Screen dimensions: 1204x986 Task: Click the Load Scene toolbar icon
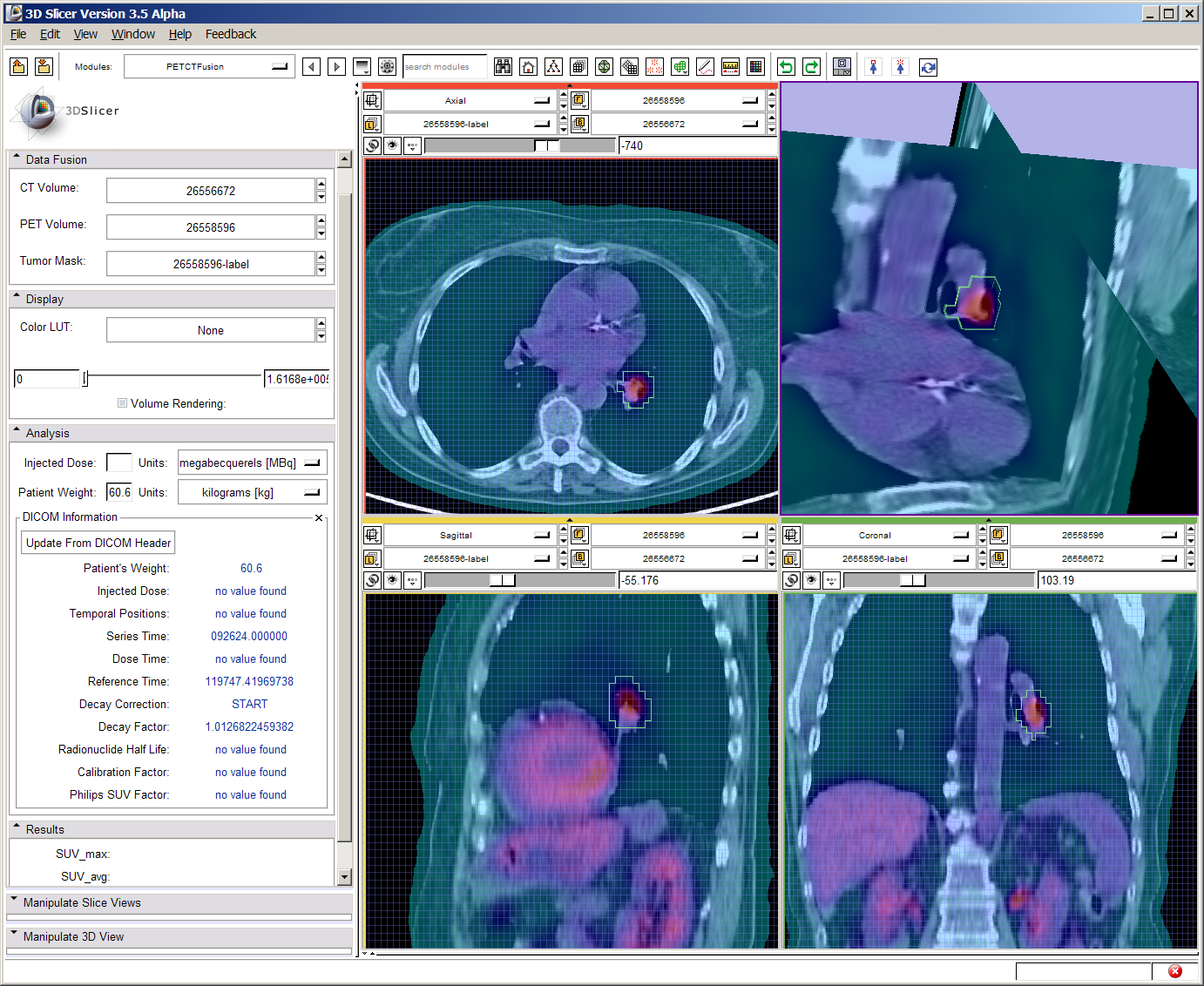(x=19, y=67)
